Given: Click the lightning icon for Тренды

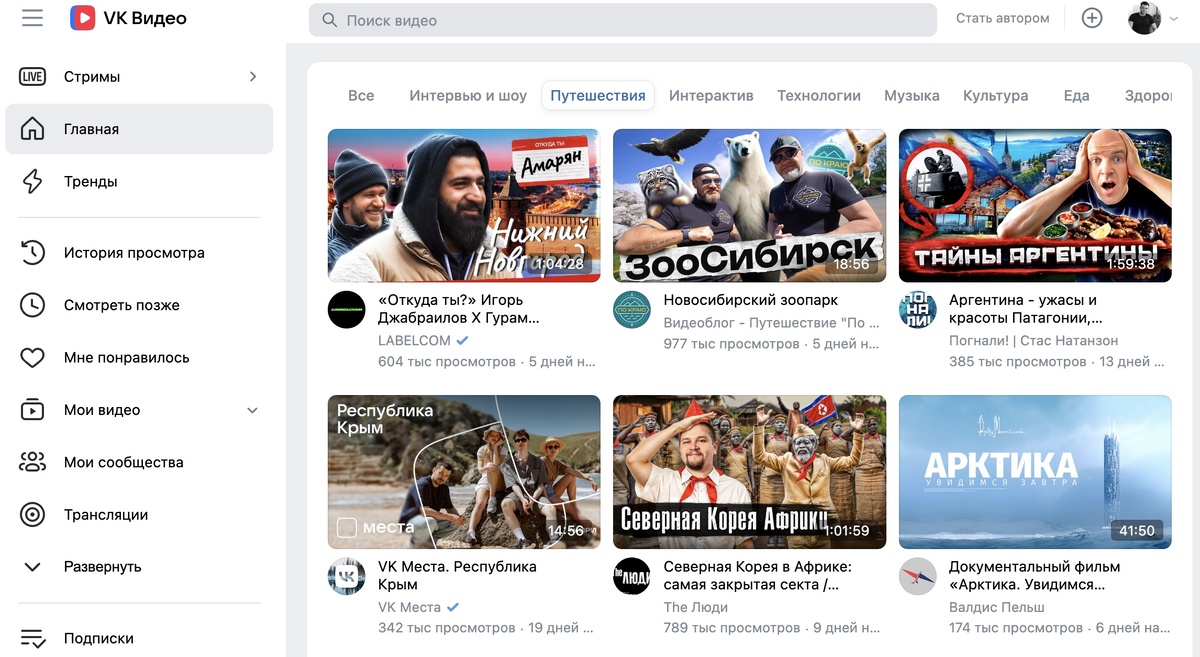Looking at the screenshot, I should point(33,181).
